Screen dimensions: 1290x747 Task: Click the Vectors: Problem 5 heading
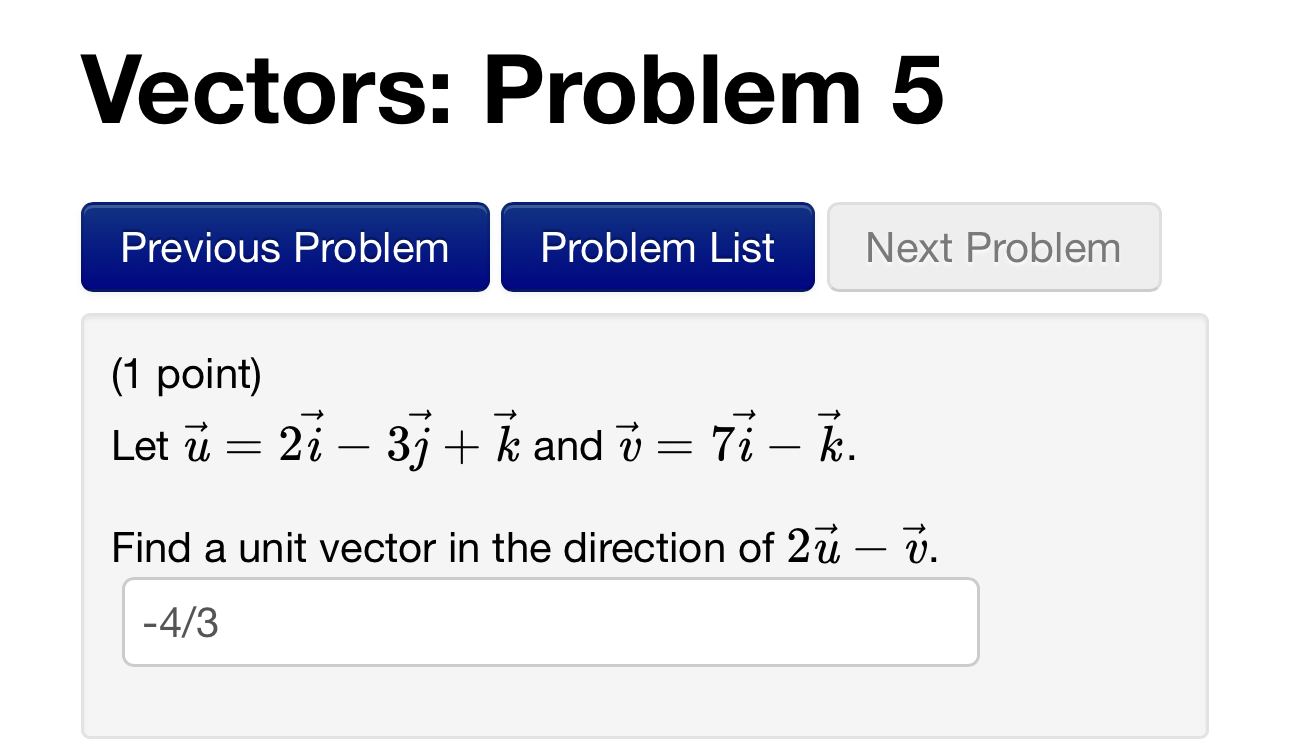pos(512,90)
